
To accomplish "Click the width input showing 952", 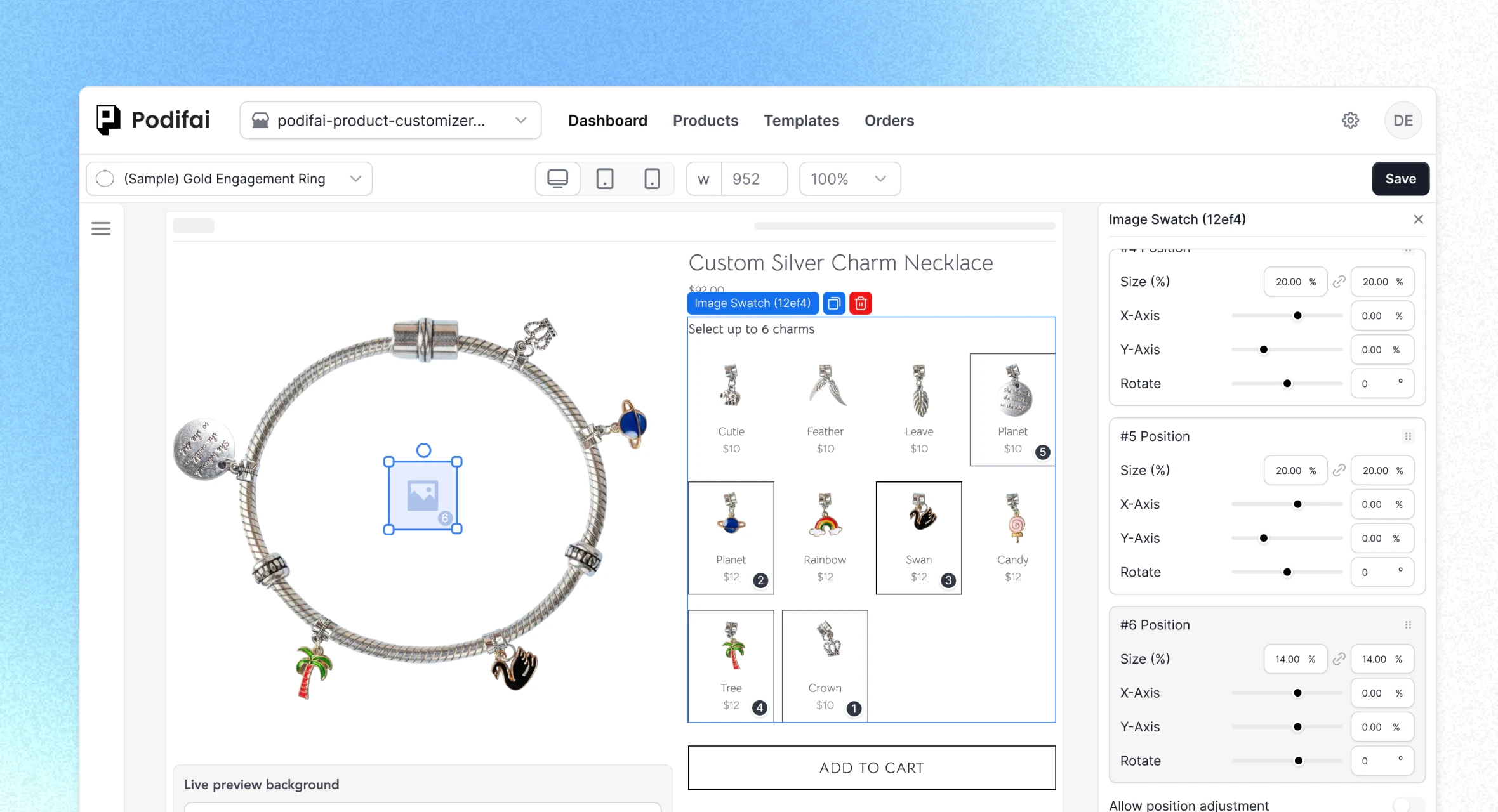I will coord(753,178).
